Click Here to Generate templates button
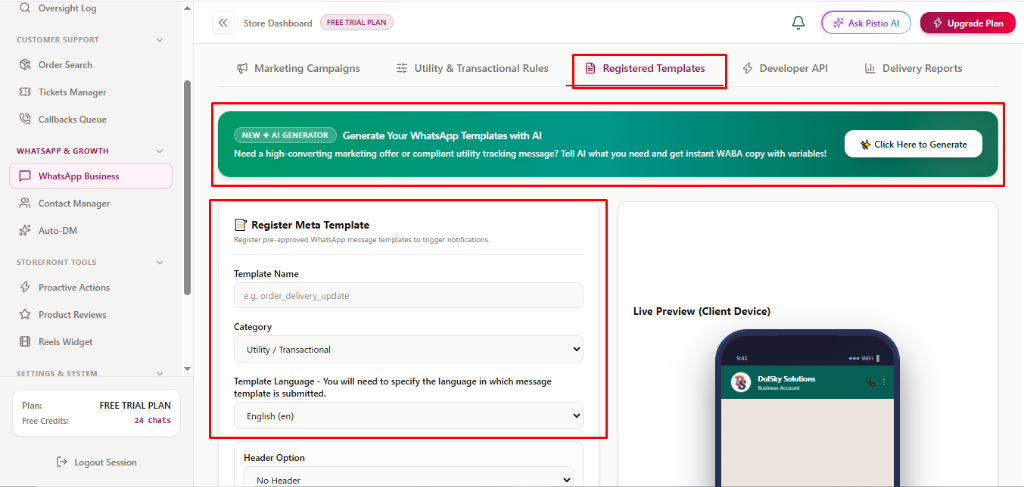Viewport: 1024px width, 487px height. click(913, 144)
